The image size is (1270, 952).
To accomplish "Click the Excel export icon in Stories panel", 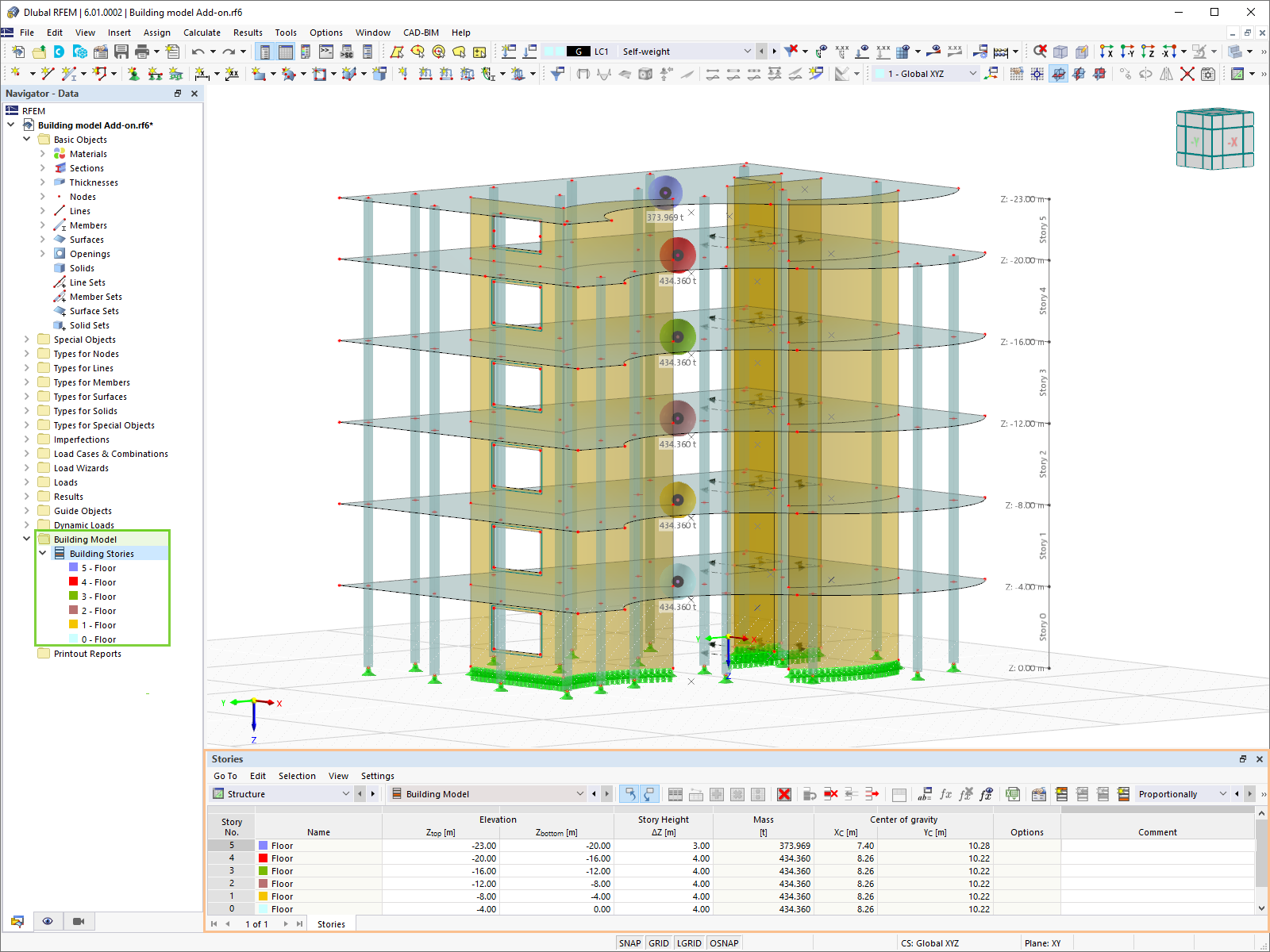I will pyautogui.click(x=1013, y=793).
